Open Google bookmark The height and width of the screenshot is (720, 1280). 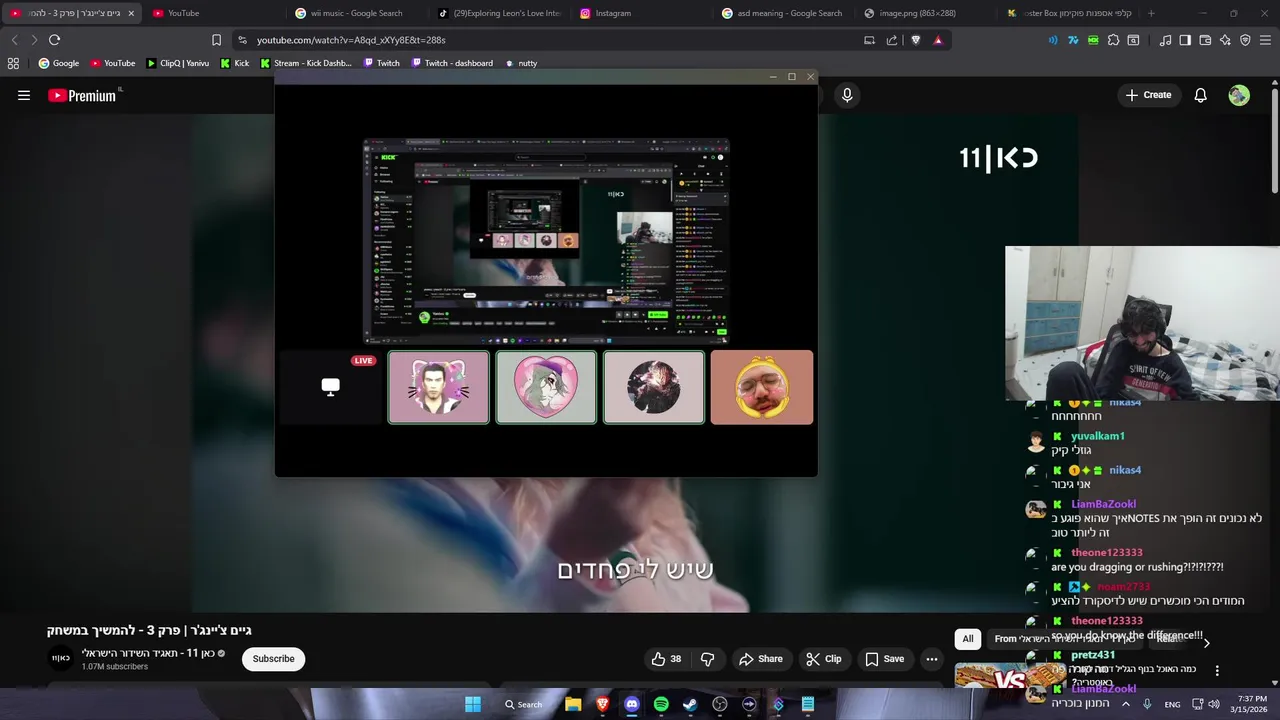59,63
